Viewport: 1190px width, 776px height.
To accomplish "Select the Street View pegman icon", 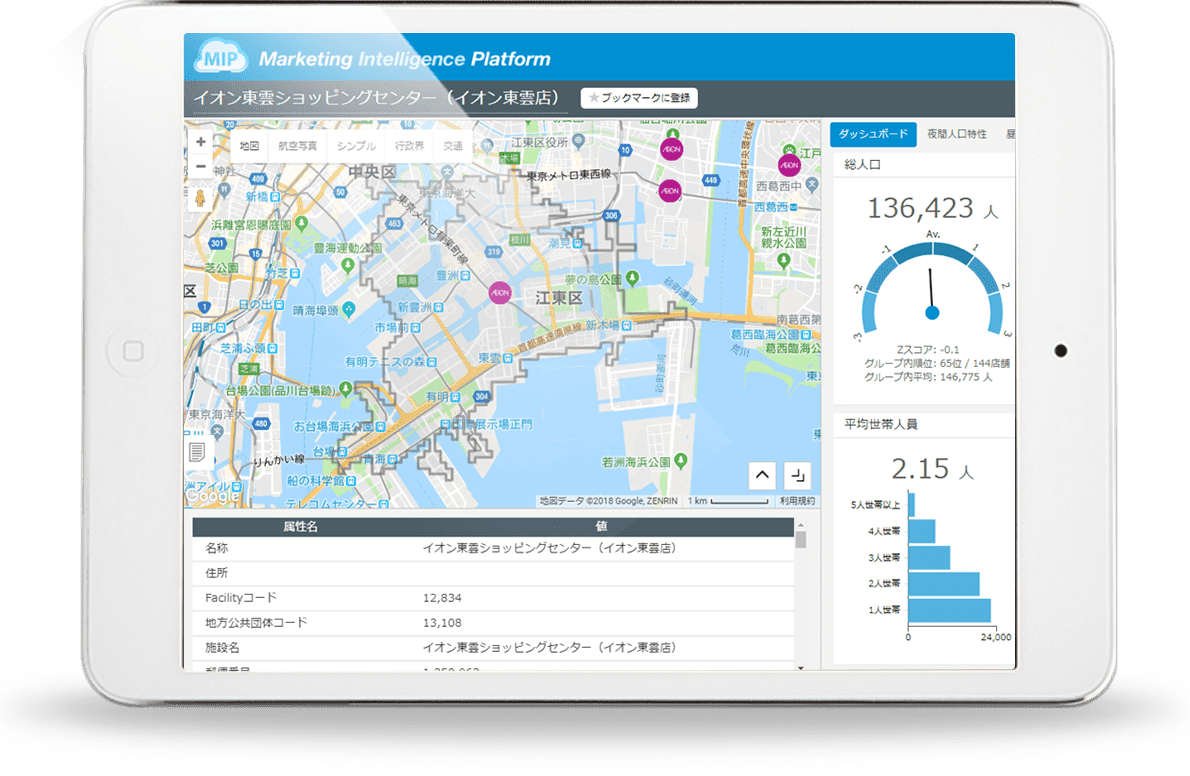I will coord(200,199).
